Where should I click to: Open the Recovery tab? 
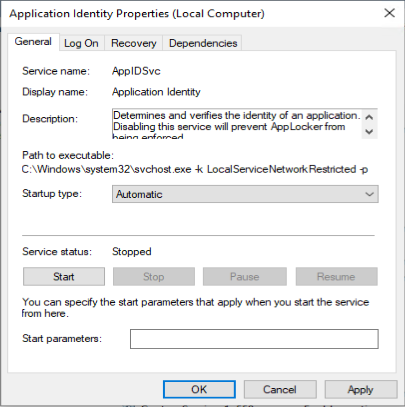coord(134,43)
